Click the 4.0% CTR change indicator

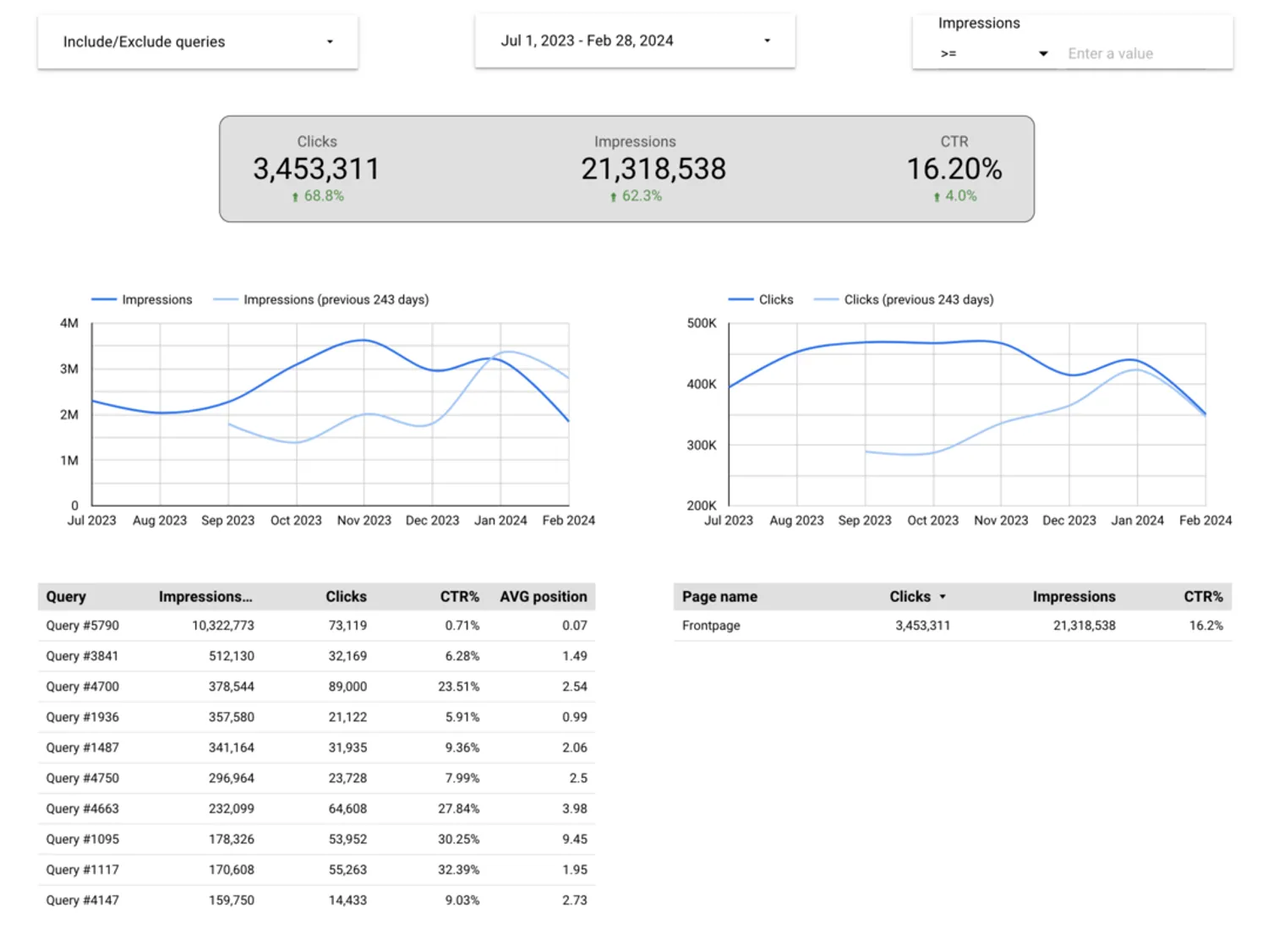tap(954, 196)
